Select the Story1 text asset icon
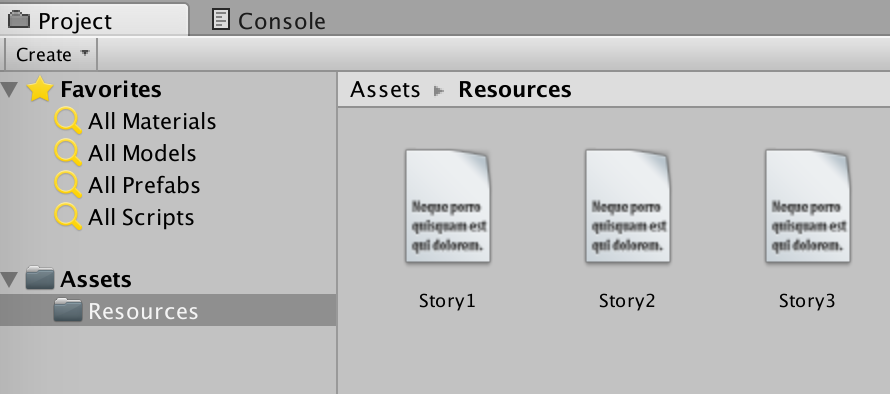 447,207
